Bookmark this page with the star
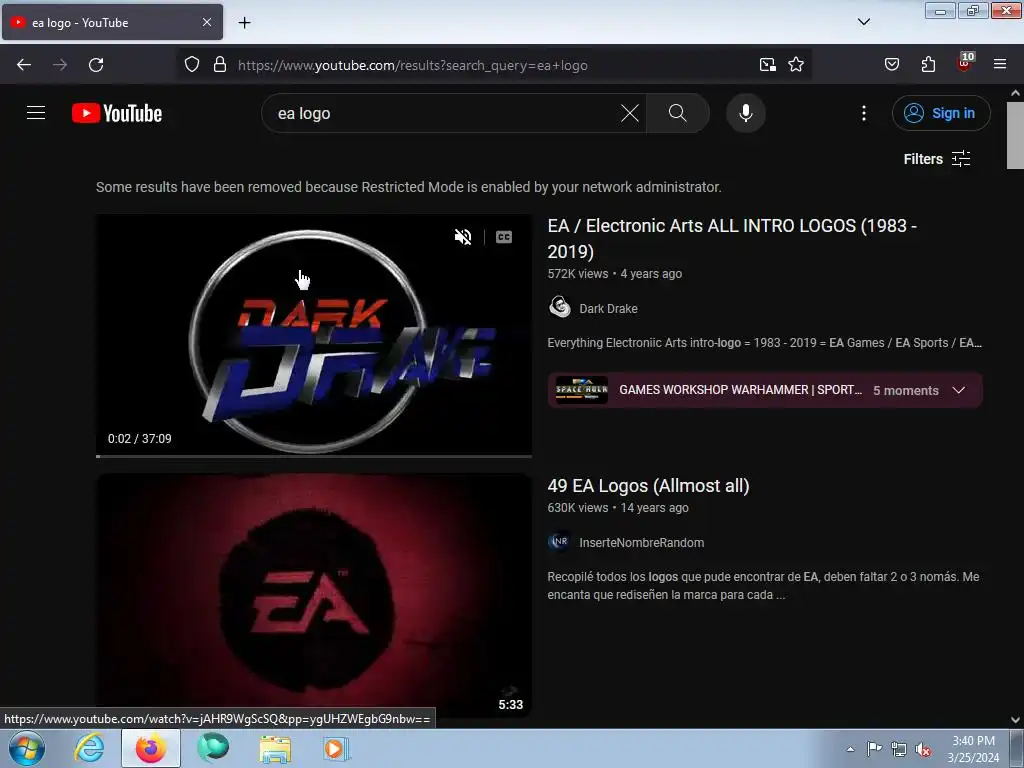 click(795, 65)
